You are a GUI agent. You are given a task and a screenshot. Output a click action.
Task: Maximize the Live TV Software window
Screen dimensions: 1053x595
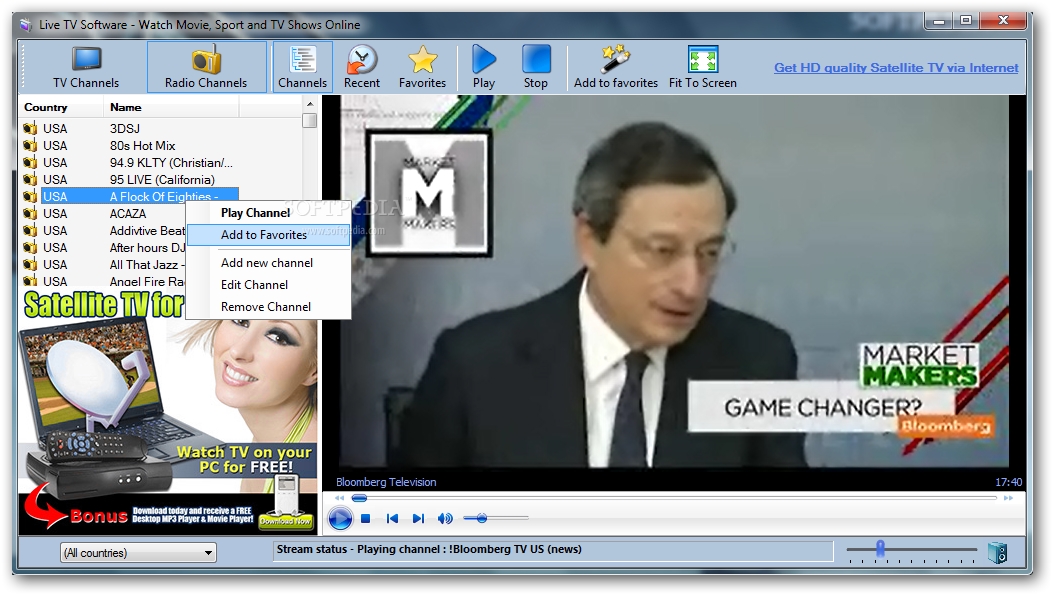coord(966,21)
